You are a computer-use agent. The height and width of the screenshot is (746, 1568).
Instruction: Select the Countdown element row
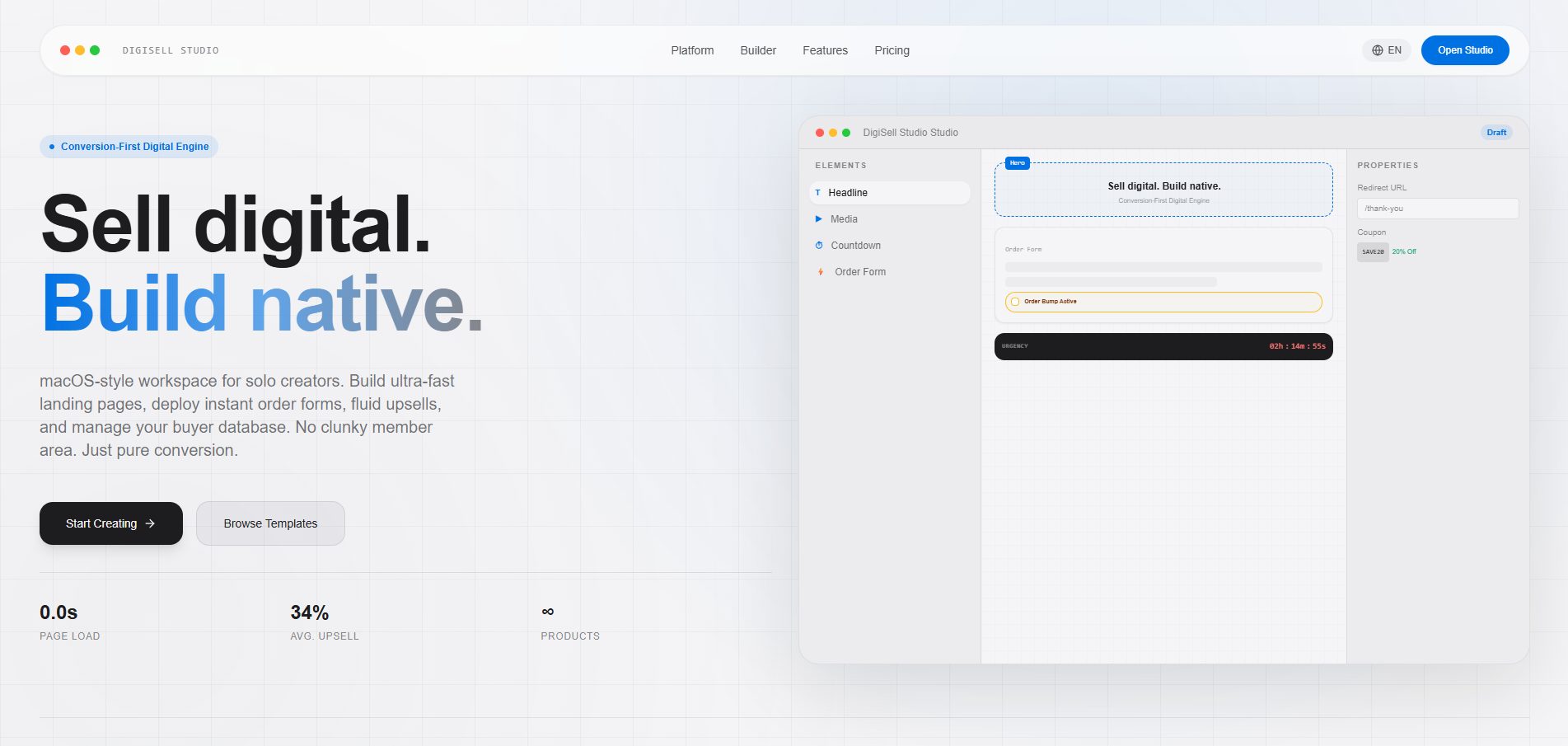(x=890, y=246)
